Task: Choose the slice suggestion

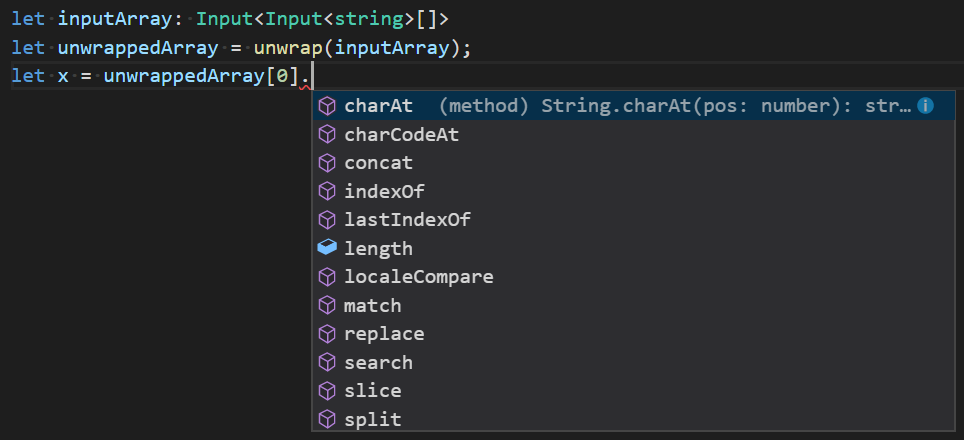Action: point(633,391)
